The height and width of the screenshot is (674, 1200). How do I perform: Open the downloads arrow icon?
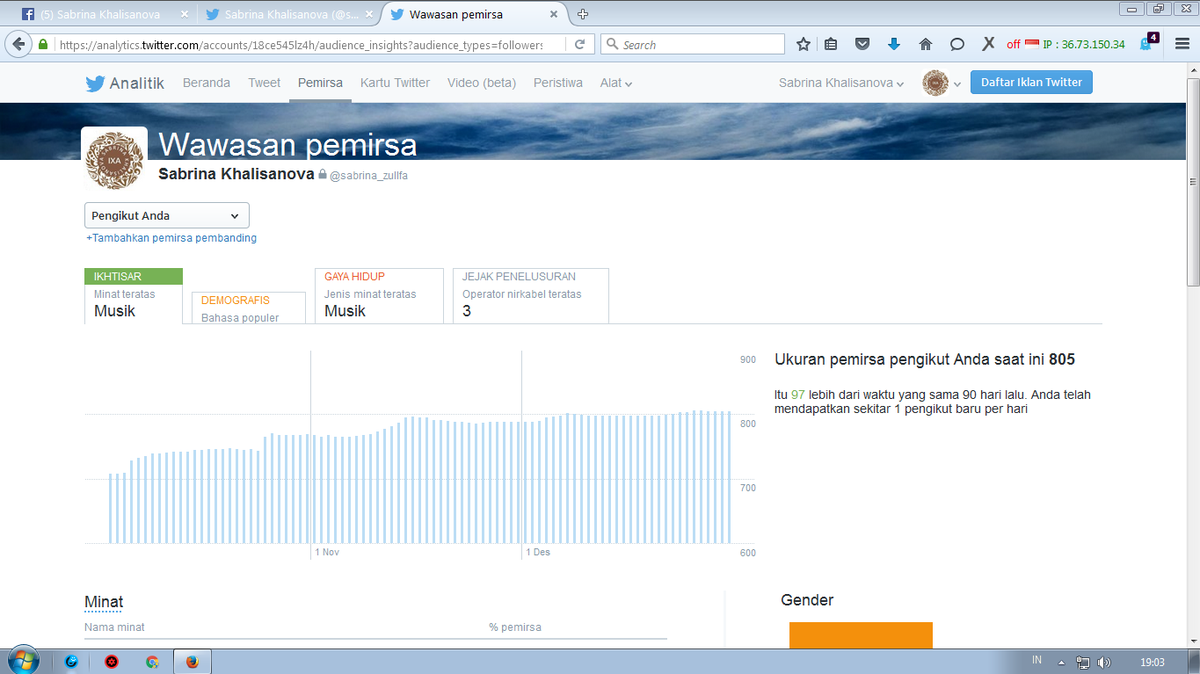894,44
